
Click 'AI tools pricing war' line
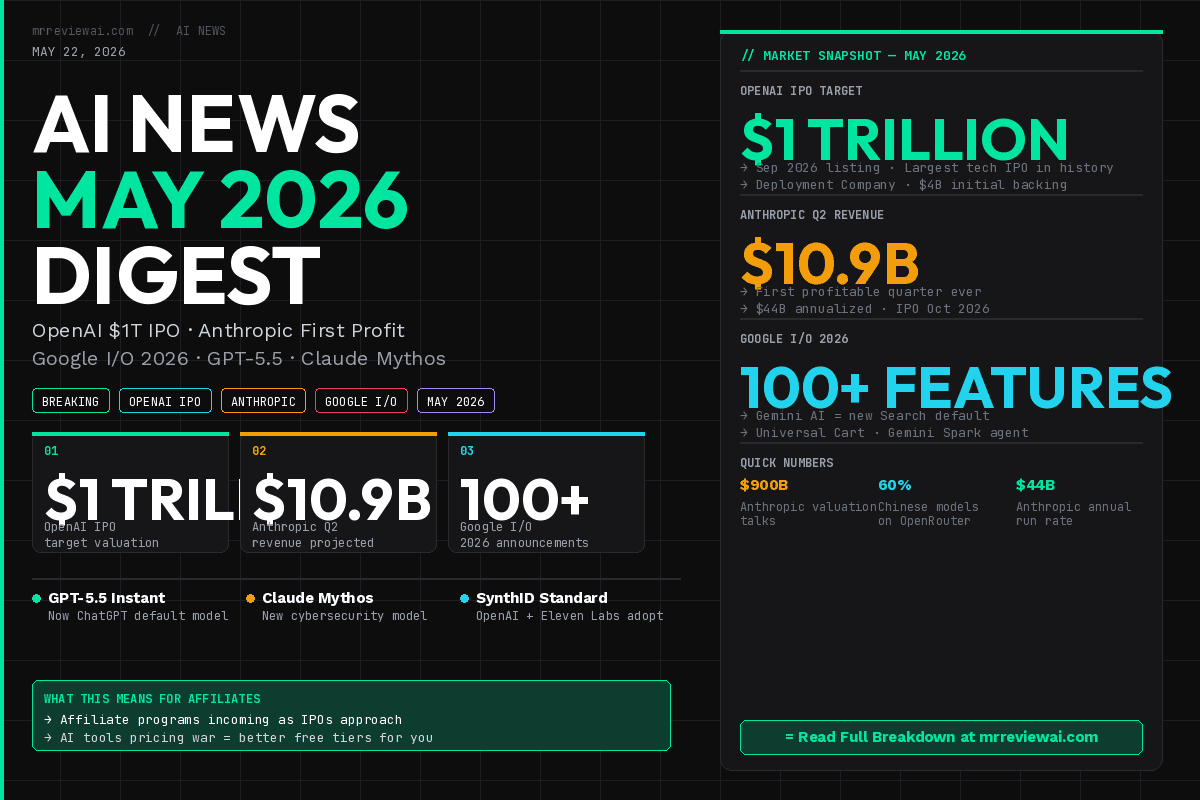click(x=238, y=738)
